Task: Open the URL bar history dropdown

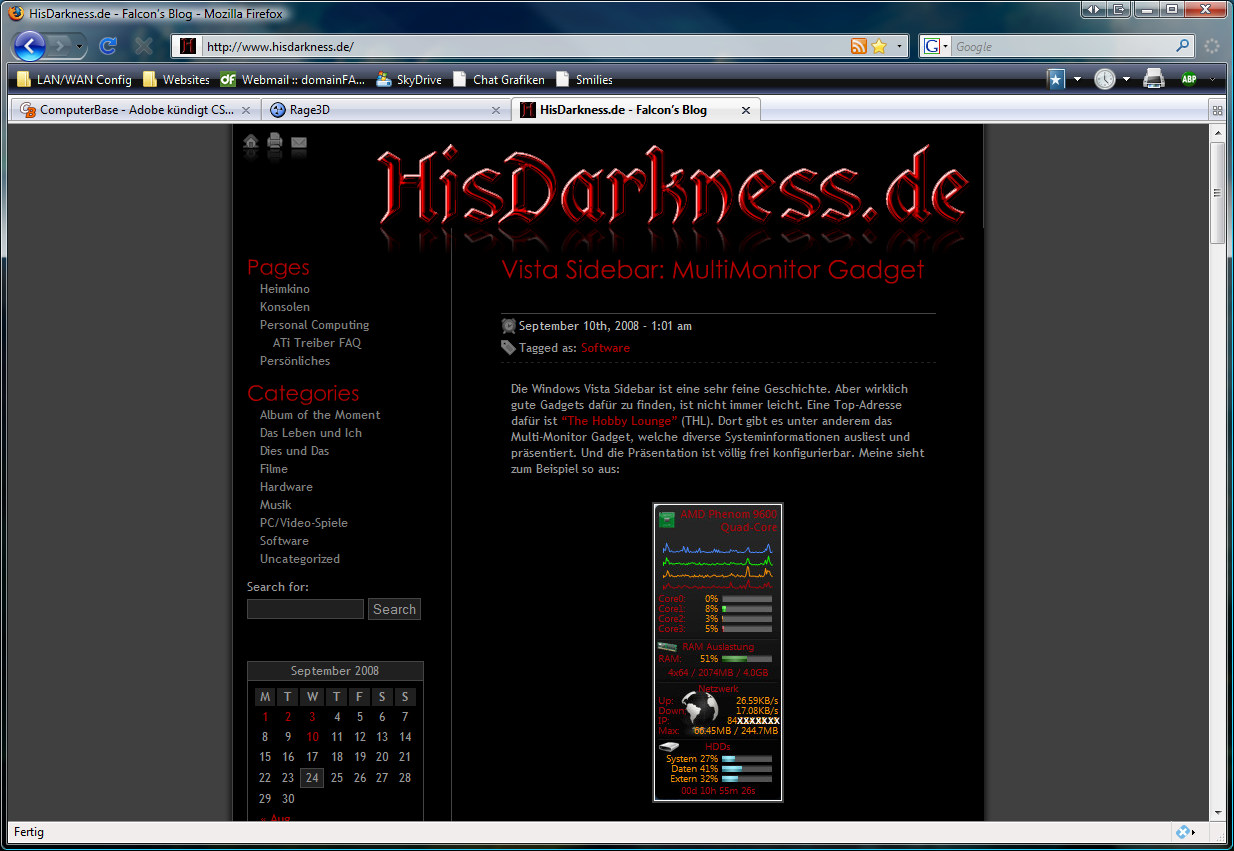Action: coord(899,46)
